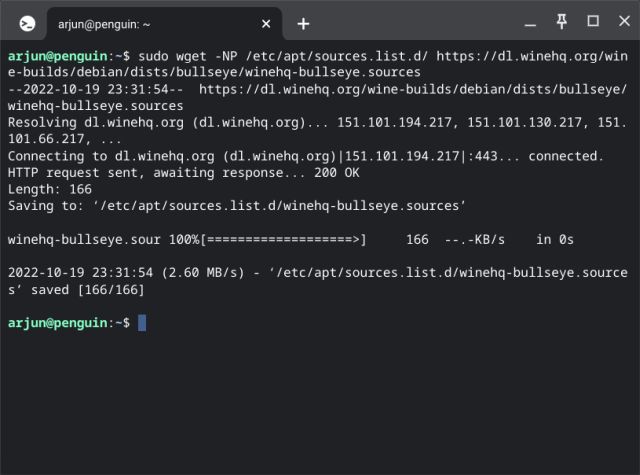
Task: Open a new terminal tab with plus
Action: coord(303,24)
